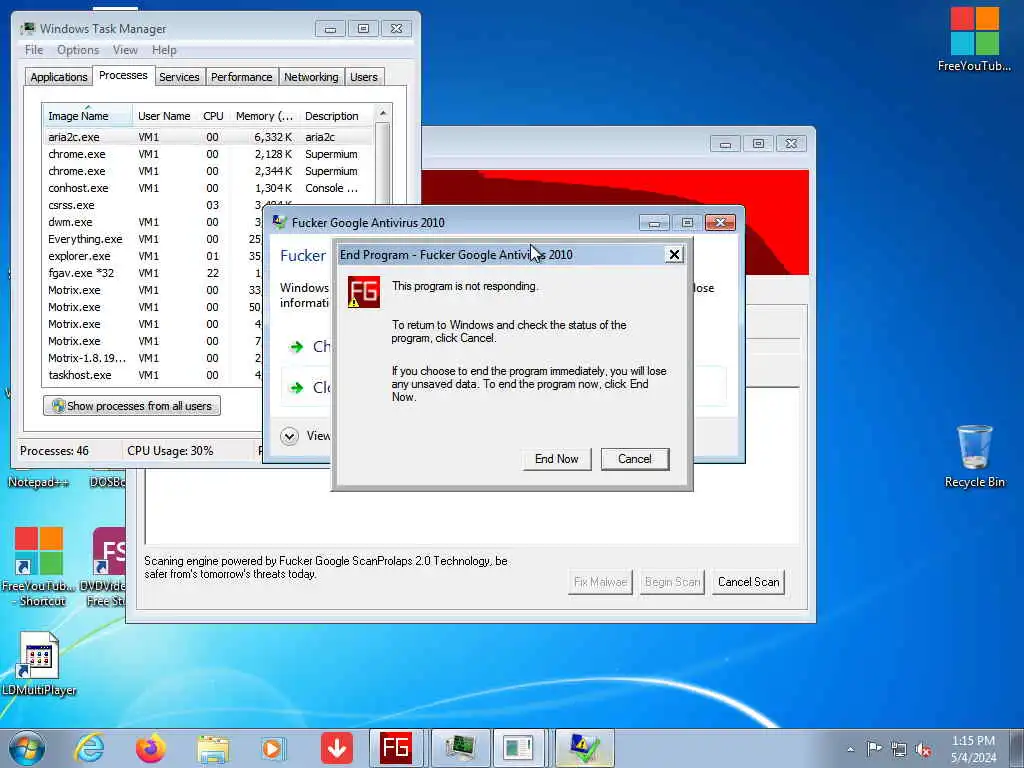Open the LDMultiPlayer desktop shortcut

coord(39,664)
